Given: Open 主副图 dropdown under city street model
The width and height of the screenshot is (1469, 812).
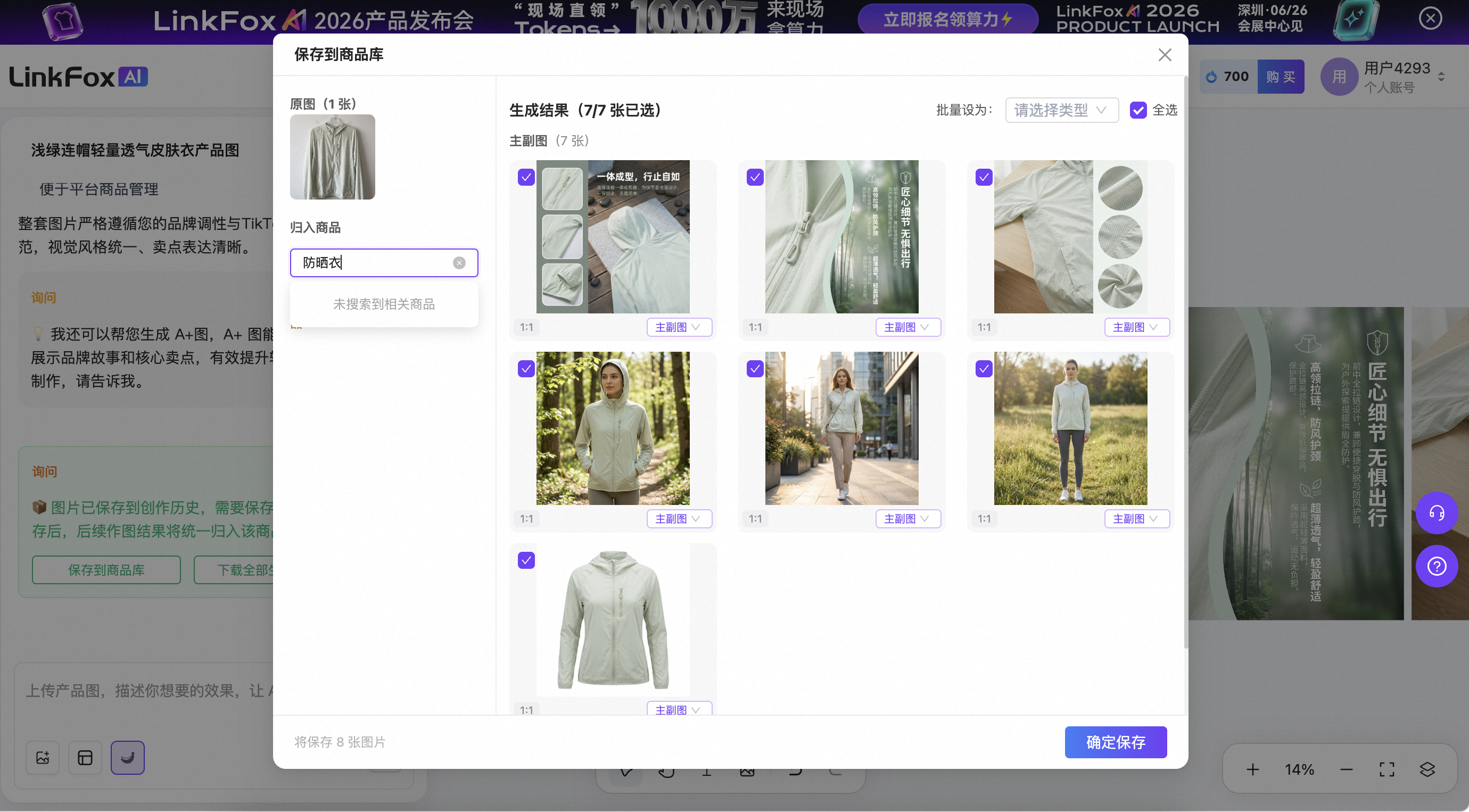Looking at the screenshot, I should click(x=908, y=519).
